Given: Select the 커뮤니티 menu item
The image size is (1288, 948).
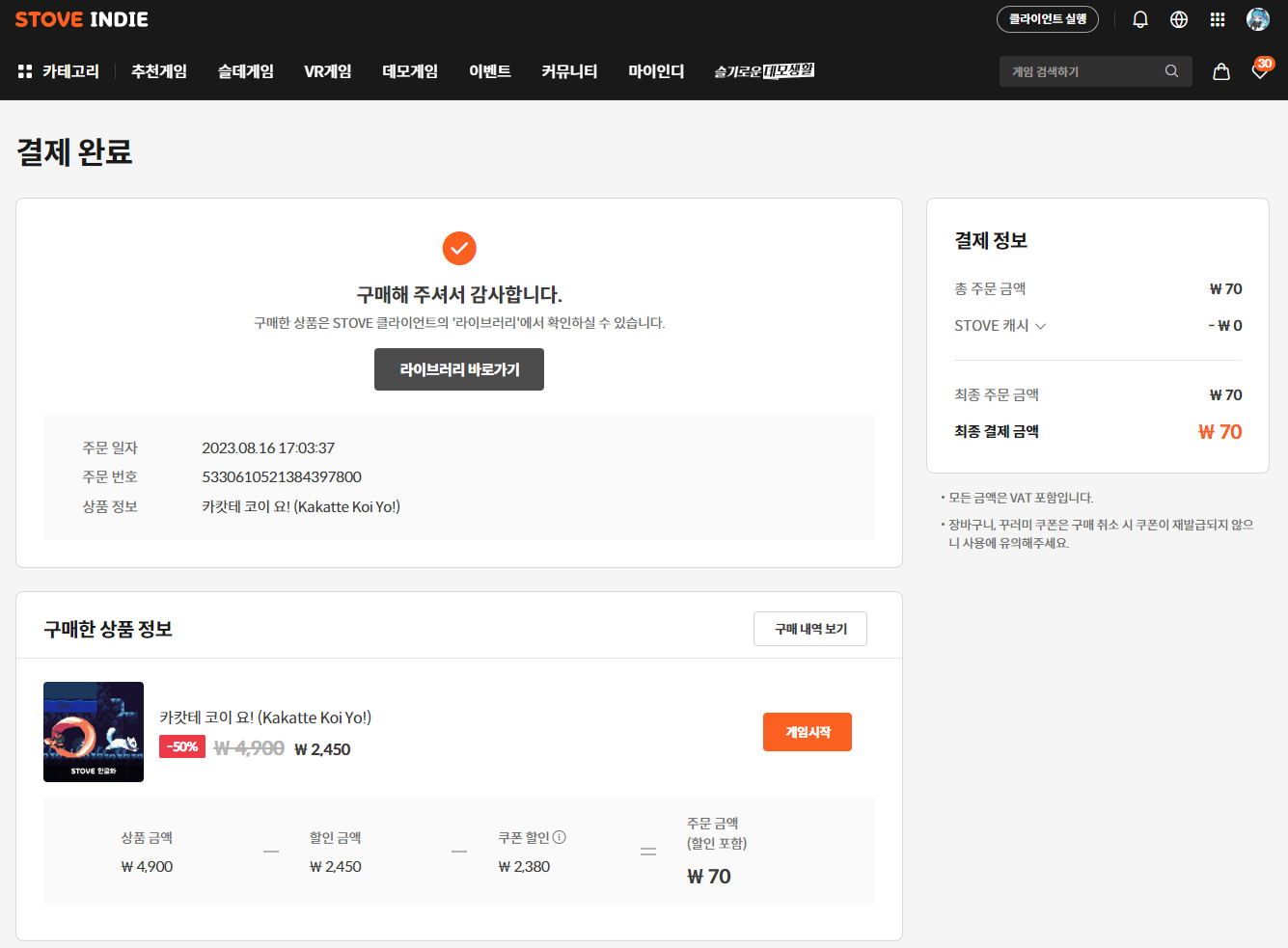Looking at the screenshot, I should click(569, 71).
